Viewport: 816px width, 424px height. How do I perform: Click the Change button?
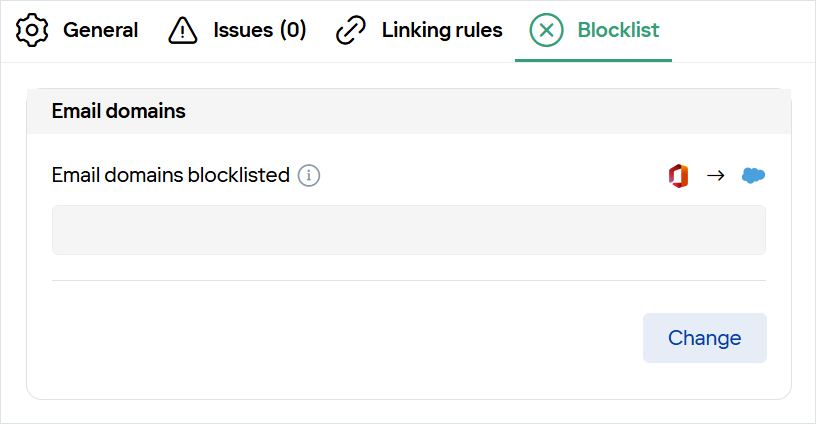click(x=705, y=338)
